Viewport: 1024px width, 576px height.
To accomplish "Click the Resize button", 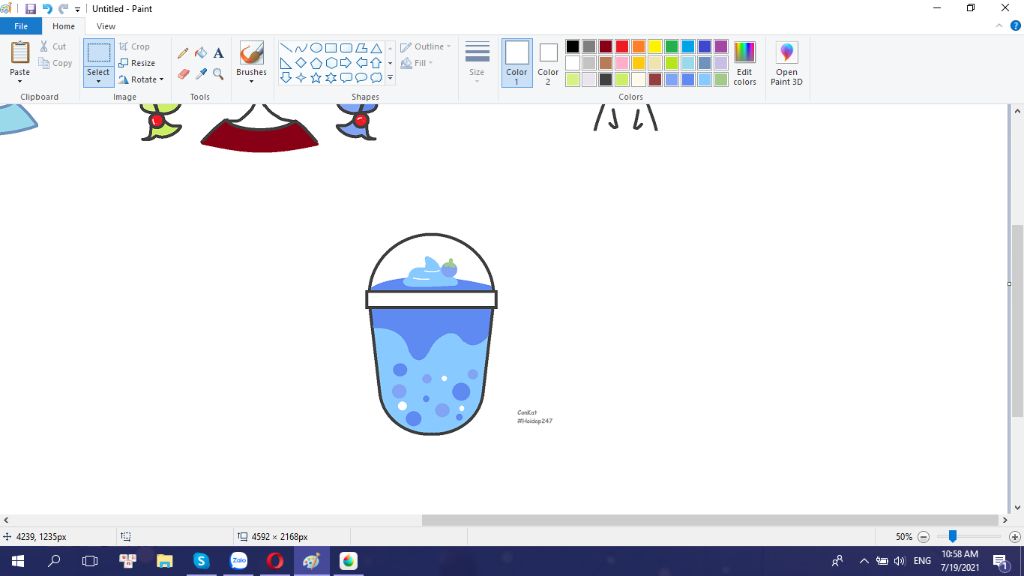I will (137, 63).
